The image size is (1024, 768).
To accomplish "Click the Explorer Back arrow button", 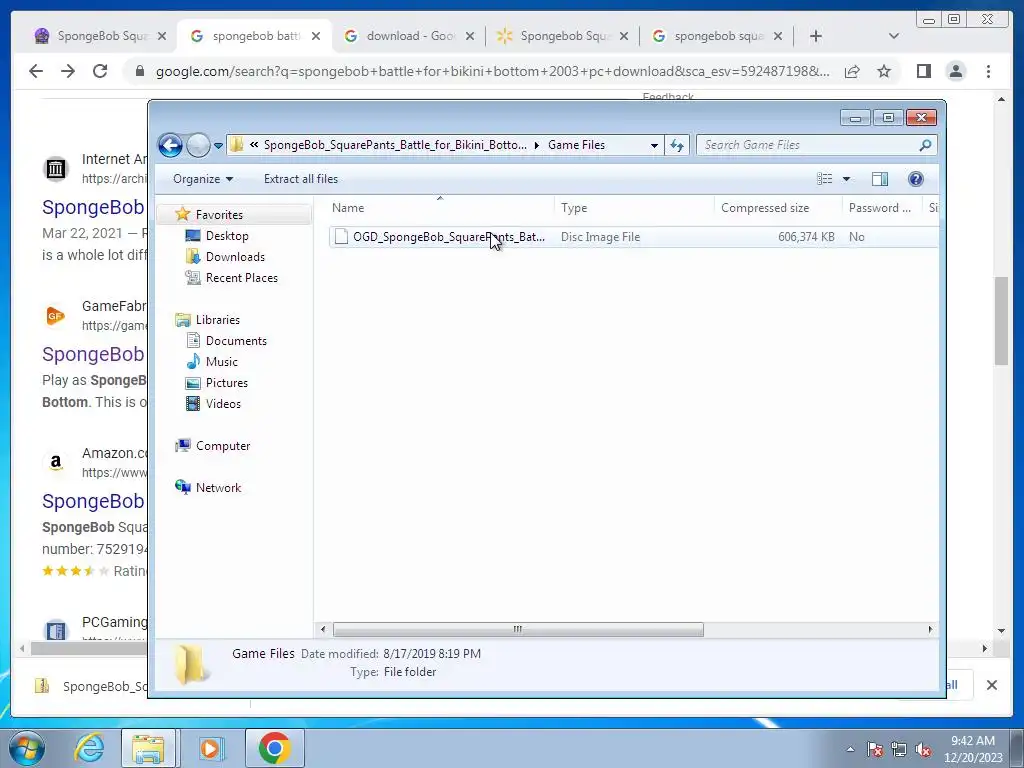I will 170,145.
